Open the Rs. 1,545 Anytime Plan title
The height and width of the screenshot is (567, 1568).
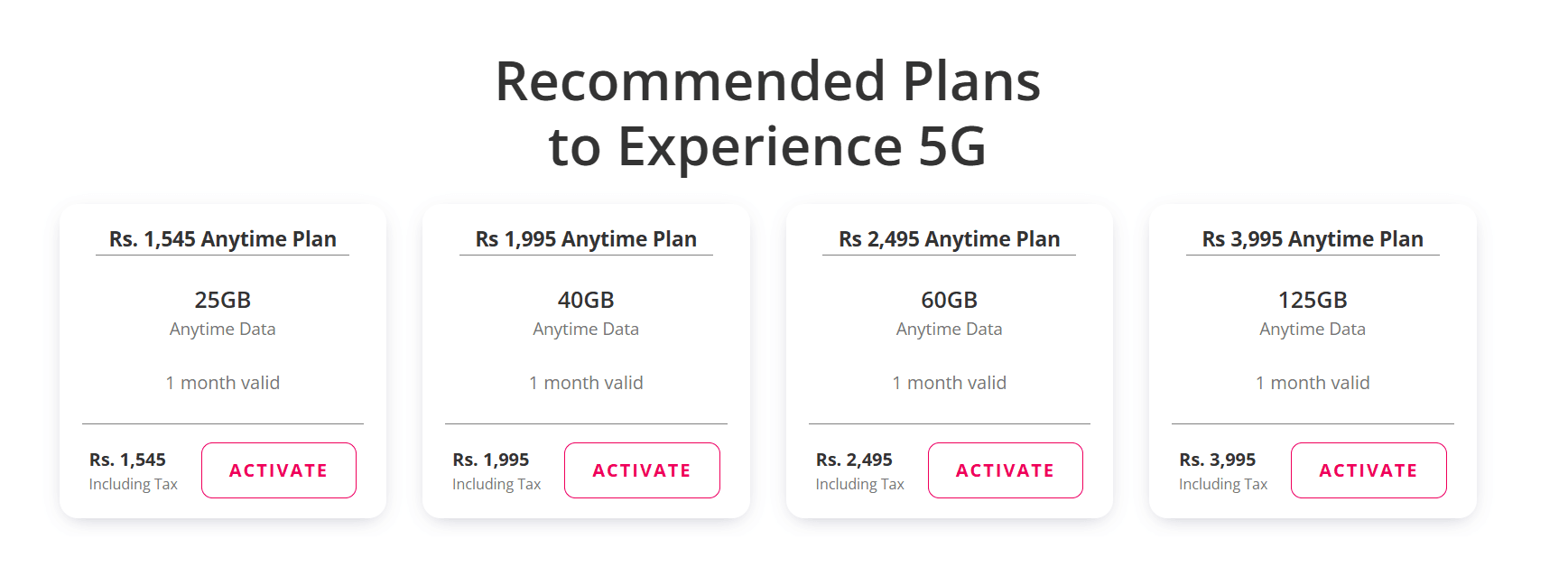pyautogui.click(x=223, y=239)
